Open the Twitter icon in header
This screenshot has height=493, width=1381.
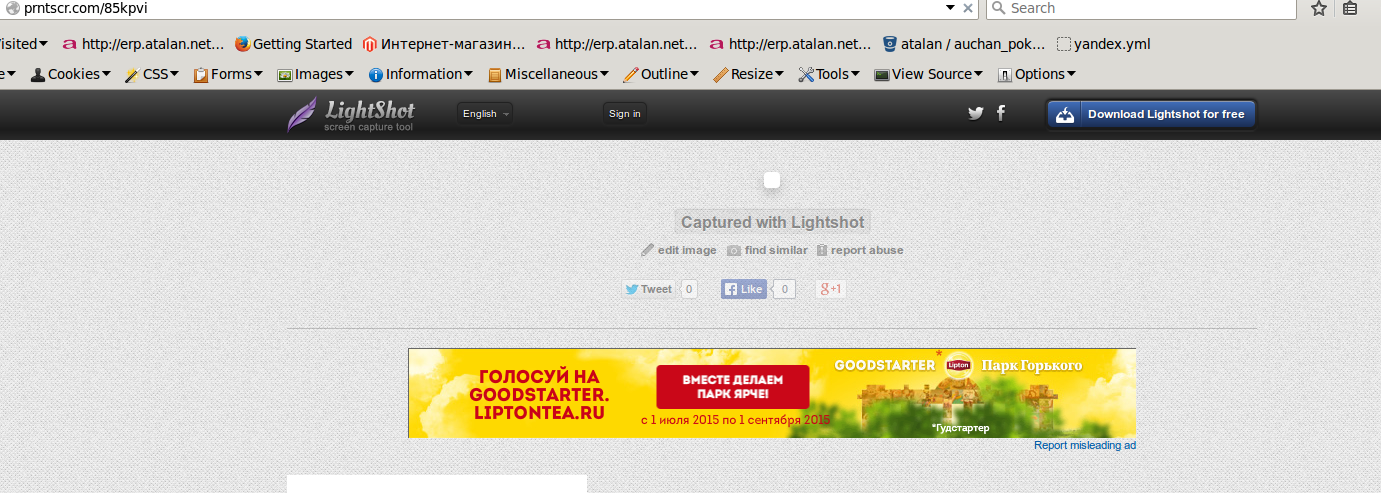[976, 113]
